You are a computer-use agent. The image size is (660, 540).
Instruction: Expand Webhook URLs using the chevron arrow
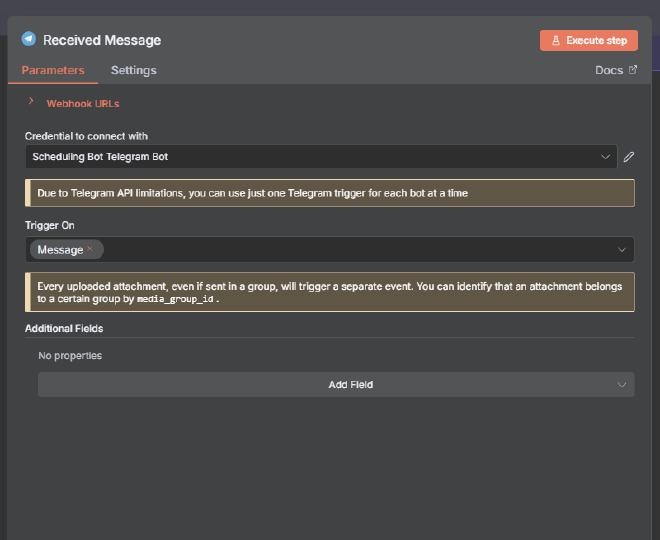tap(32, 102)
